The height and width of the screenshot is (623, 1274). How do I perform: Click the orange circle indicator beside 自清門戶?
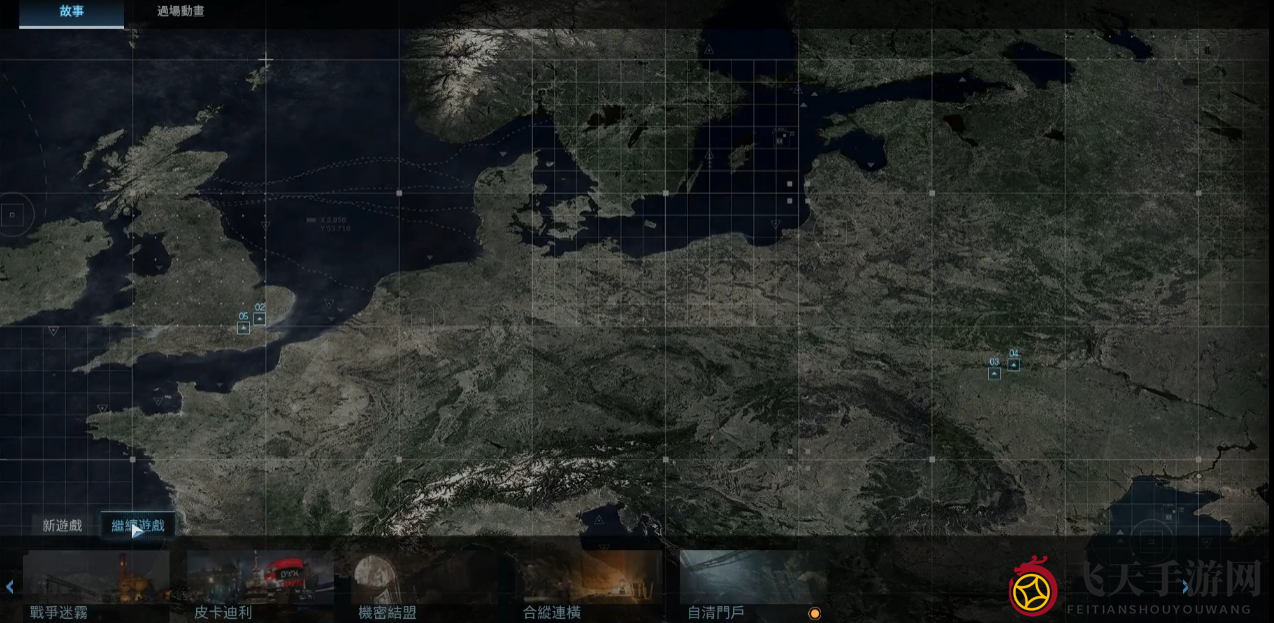tap(814, 613)
